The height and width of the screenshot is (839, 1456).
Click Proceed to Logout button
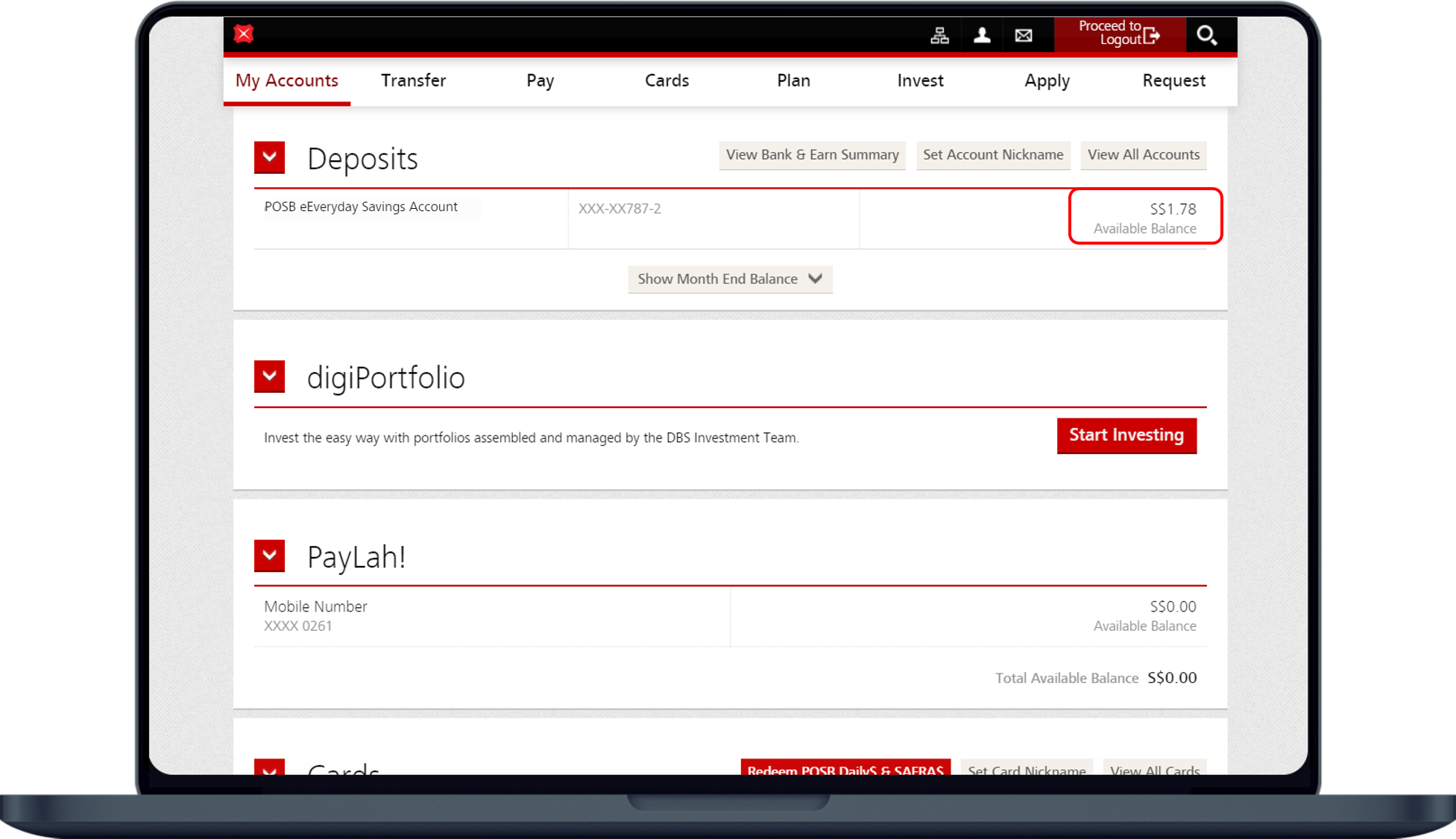[1119, 34]
